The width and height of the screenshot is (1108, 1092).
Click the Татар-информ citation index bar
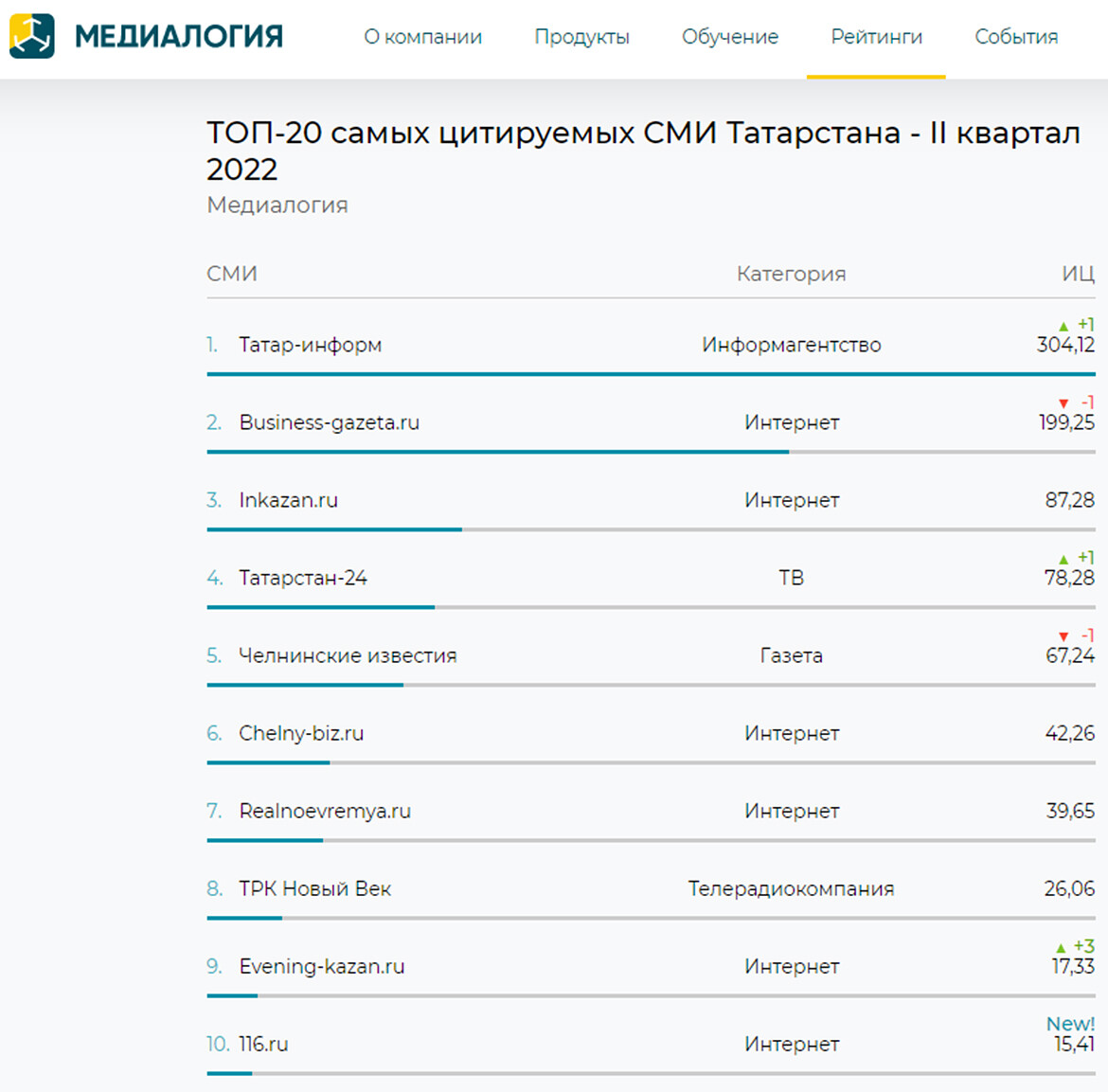(x=651, y=374)
